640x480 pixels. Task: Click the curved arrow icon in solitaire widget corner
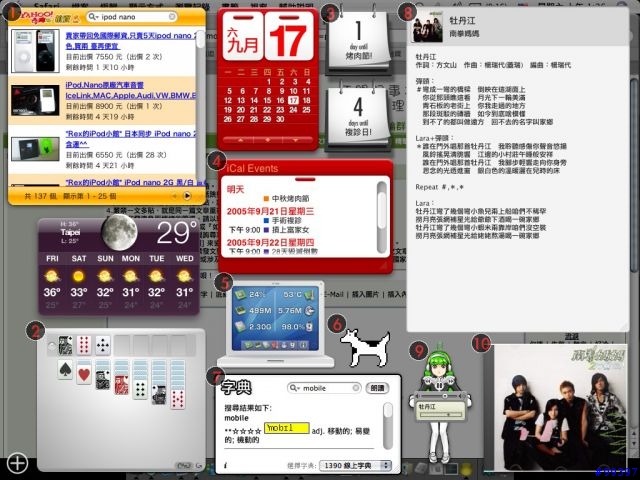click(x=199, y=466)
